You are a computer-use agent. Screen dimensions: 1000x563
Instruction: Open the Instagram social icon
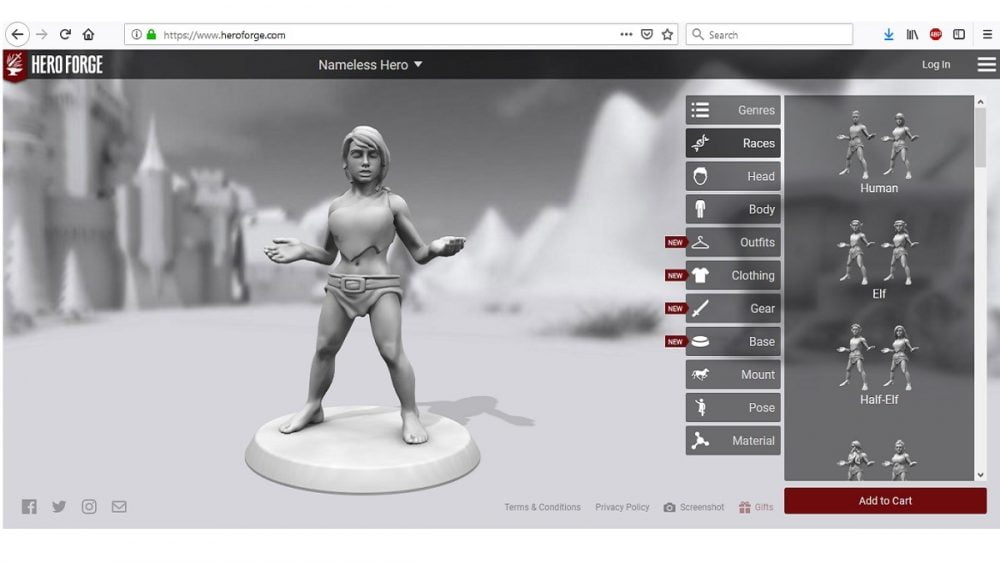(89, 507)
